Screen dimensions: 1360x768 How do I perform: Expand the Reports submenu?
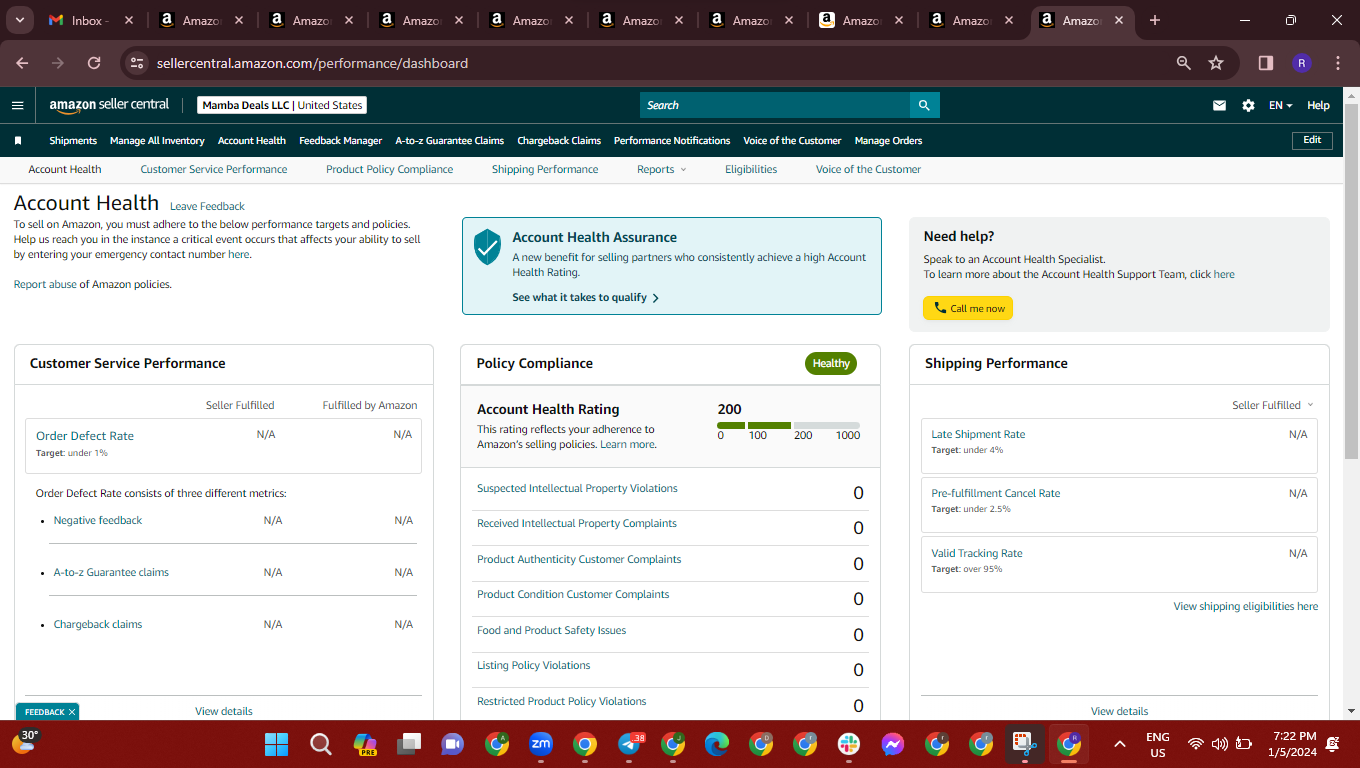(662, 170)
